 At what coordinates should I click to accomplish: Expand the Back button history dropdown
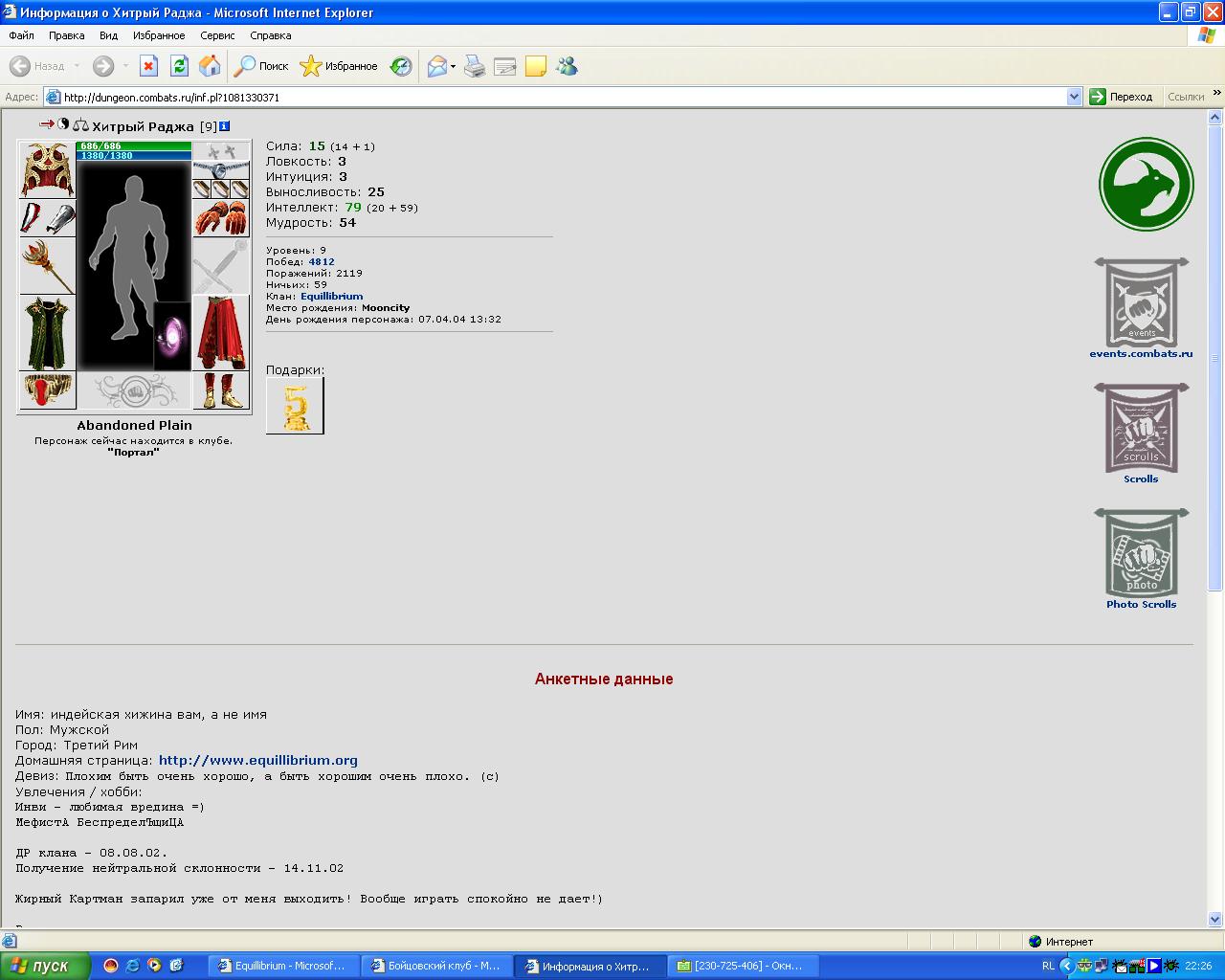77,66
